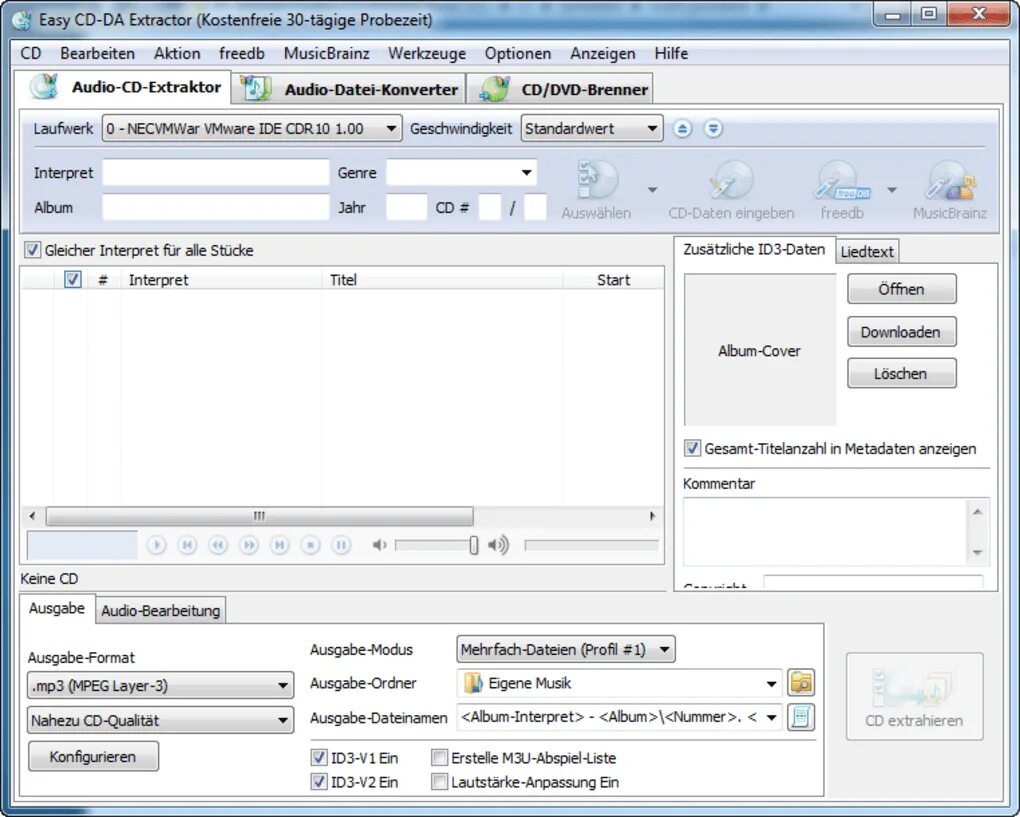Click the low volume speaker icon
This screenshot has height=817, width=1020.
379,545
